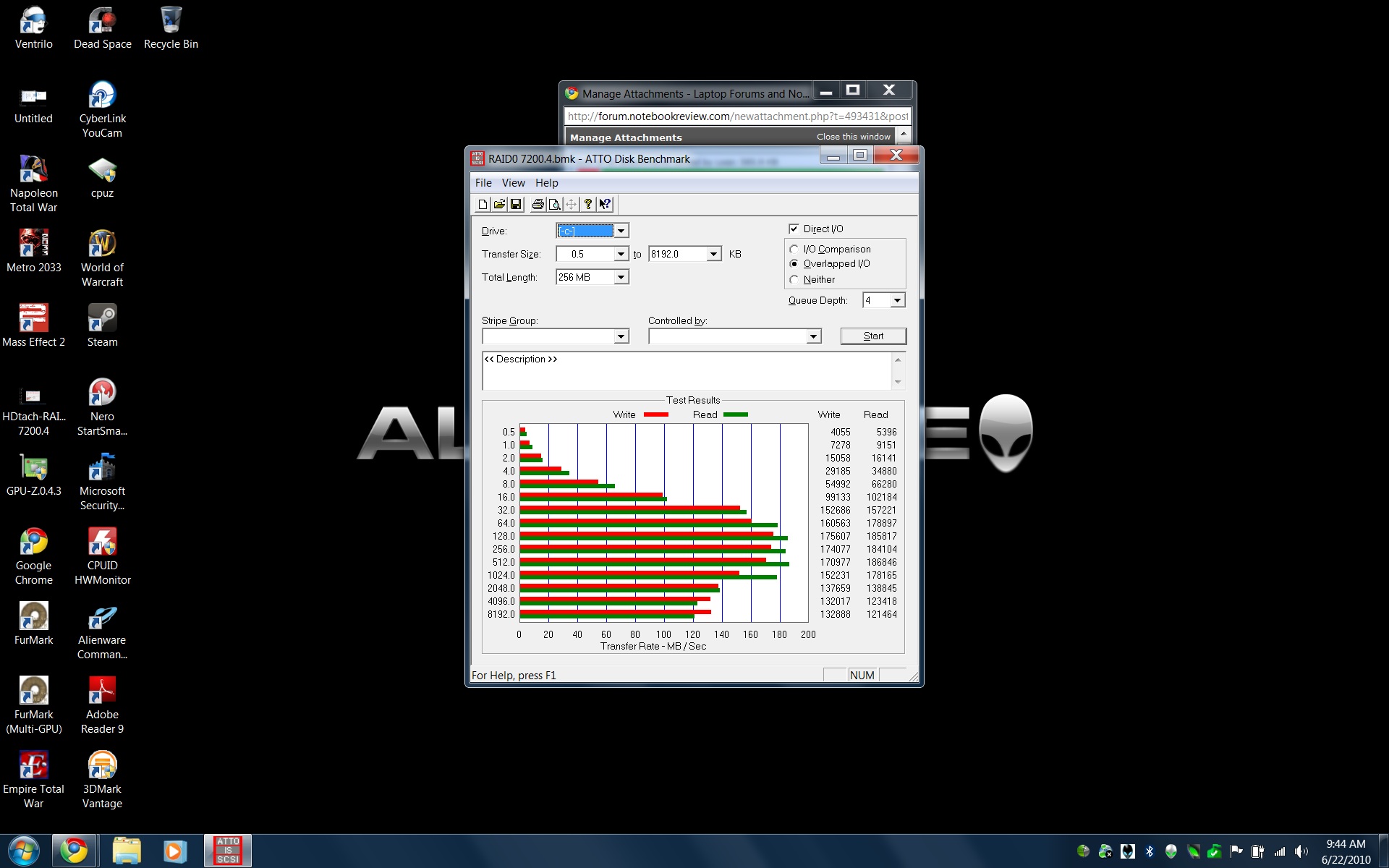The image size is (1389, 868).
Task: Open a benchmark file via toolbar
Action: (x=499, y=205)
